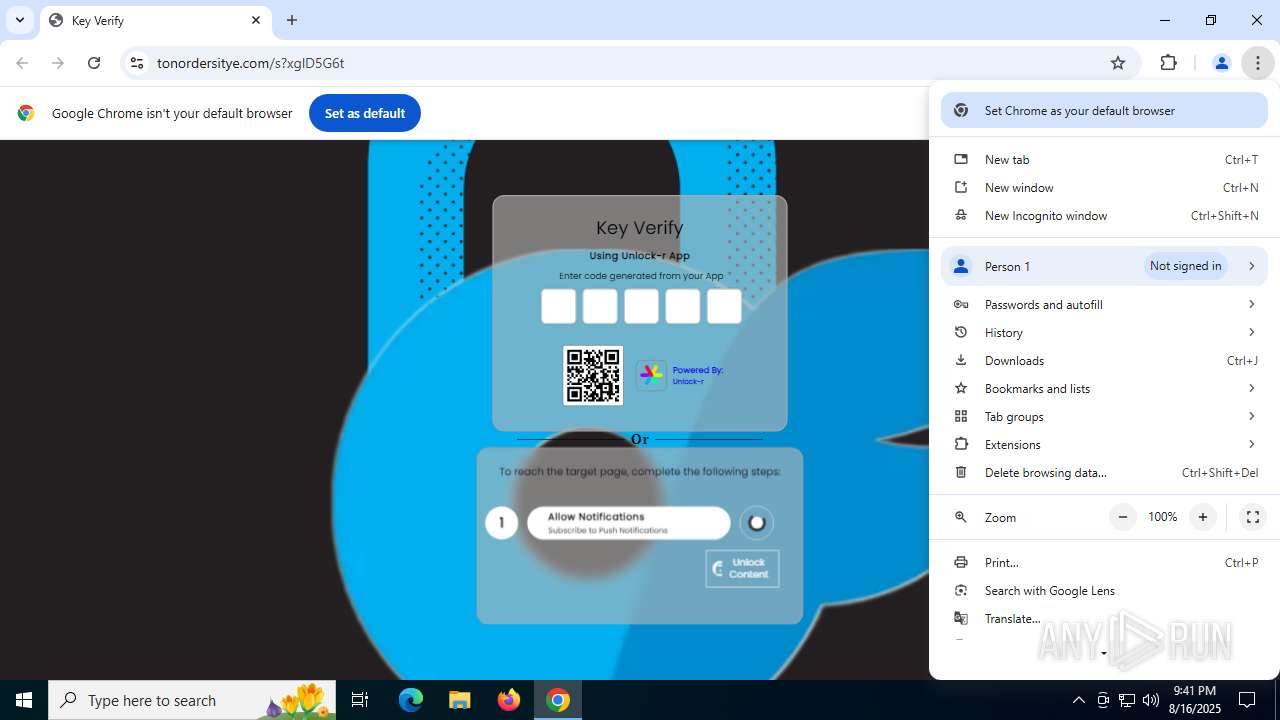Click the Allow Notifications step button
The height and width of the screenshot is (720, 1280).
(629, 523)
